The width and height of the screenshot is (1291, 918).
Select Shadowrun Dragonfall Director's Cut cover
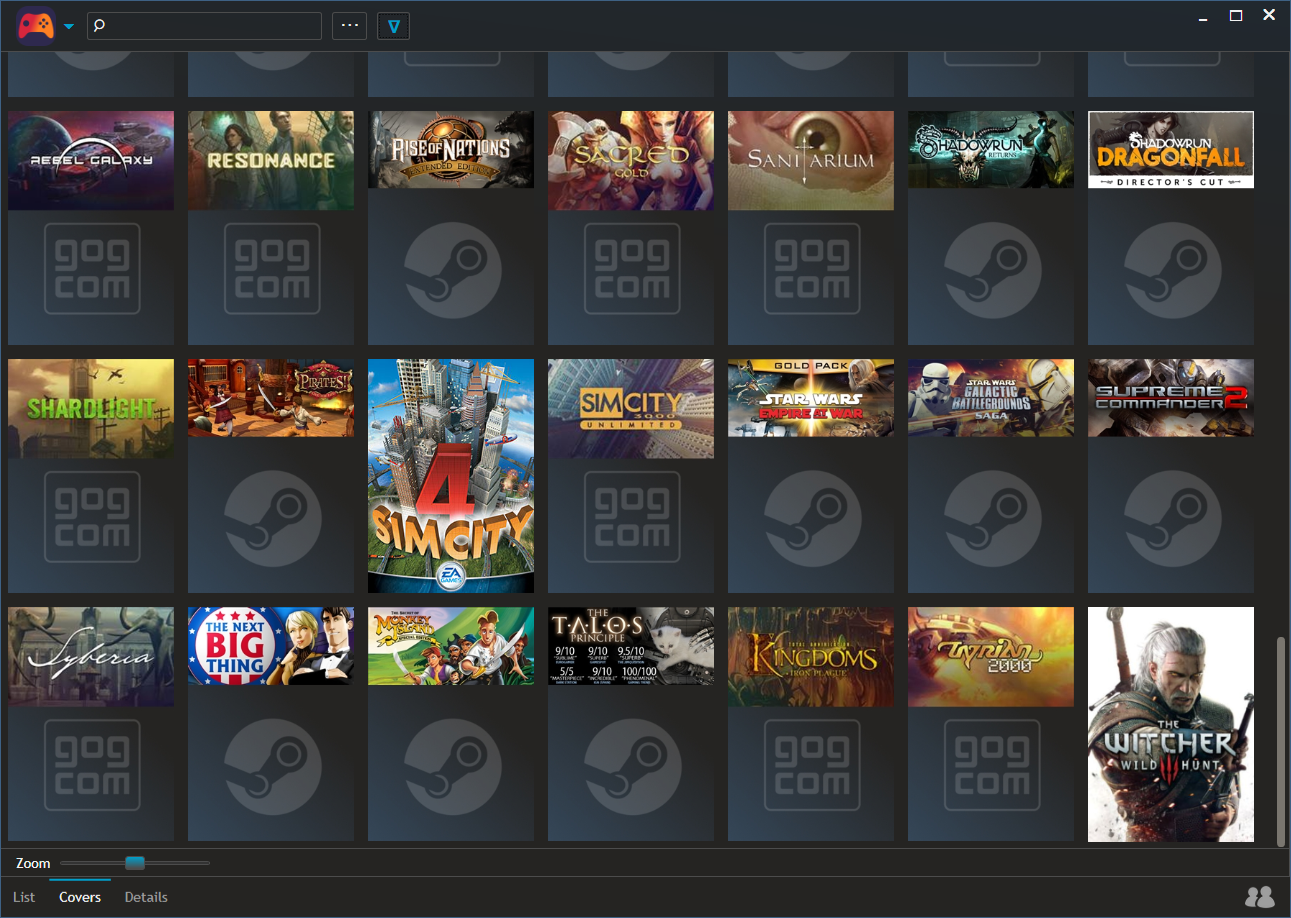[1170, 150]
